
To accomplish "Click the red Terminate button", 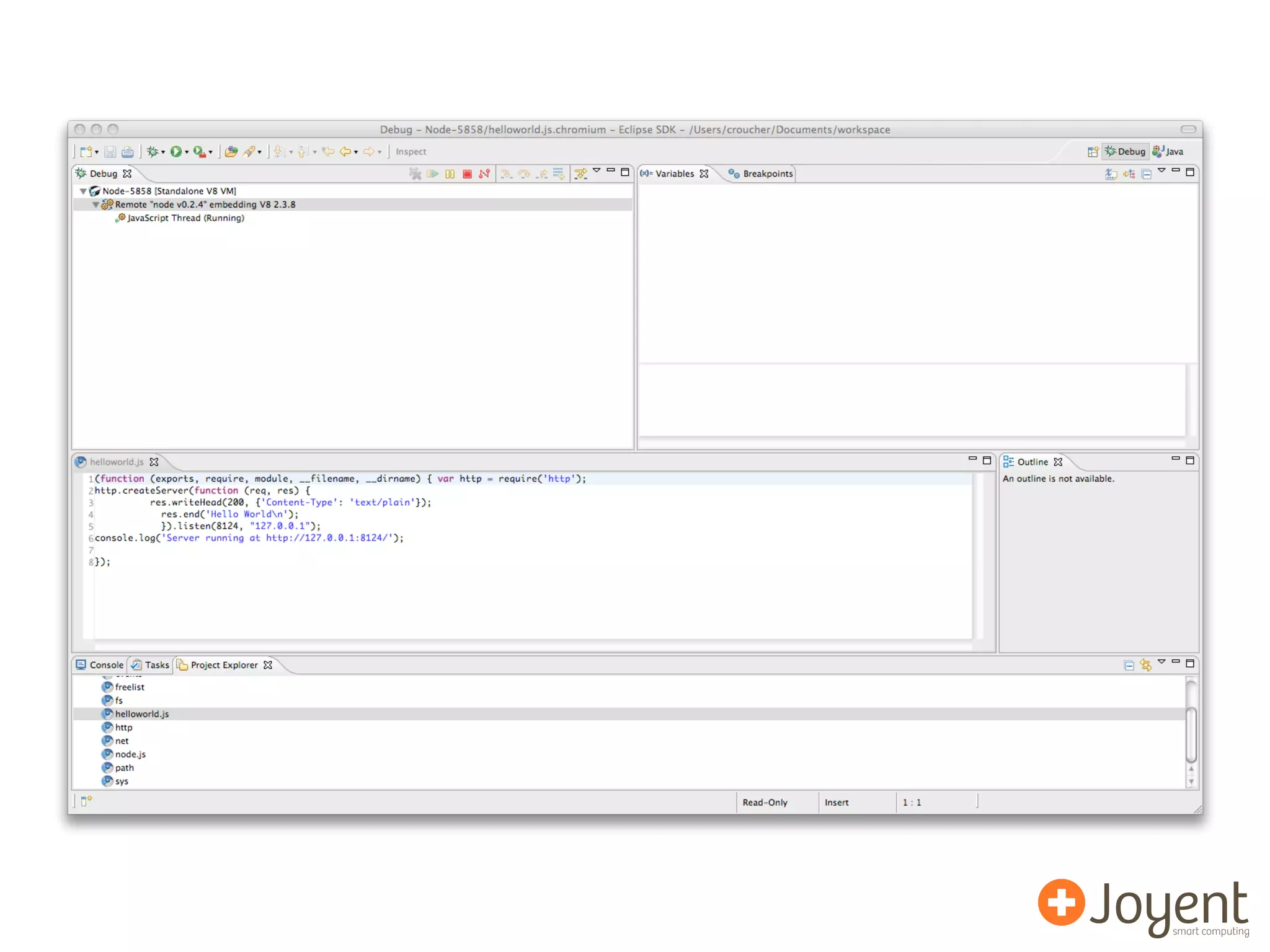I will [x=467, y=174].
